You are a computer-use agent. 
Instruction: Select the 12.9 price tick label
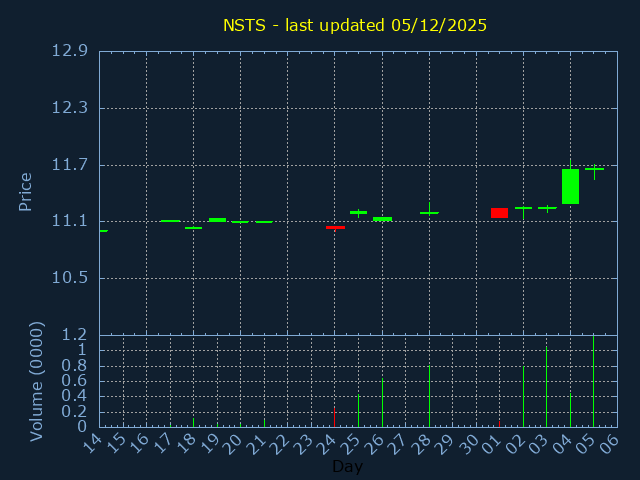[x=69, y=51]
